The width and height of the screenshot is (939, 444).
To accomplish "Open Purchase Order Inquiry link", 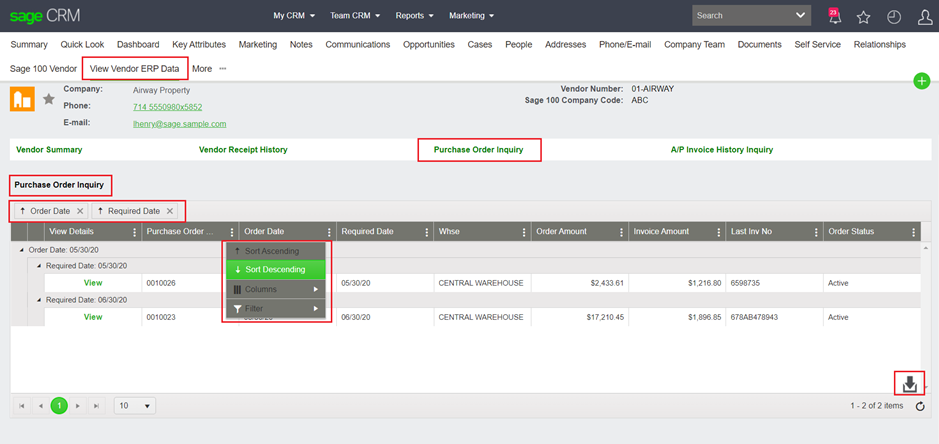I will click(478, 150).
